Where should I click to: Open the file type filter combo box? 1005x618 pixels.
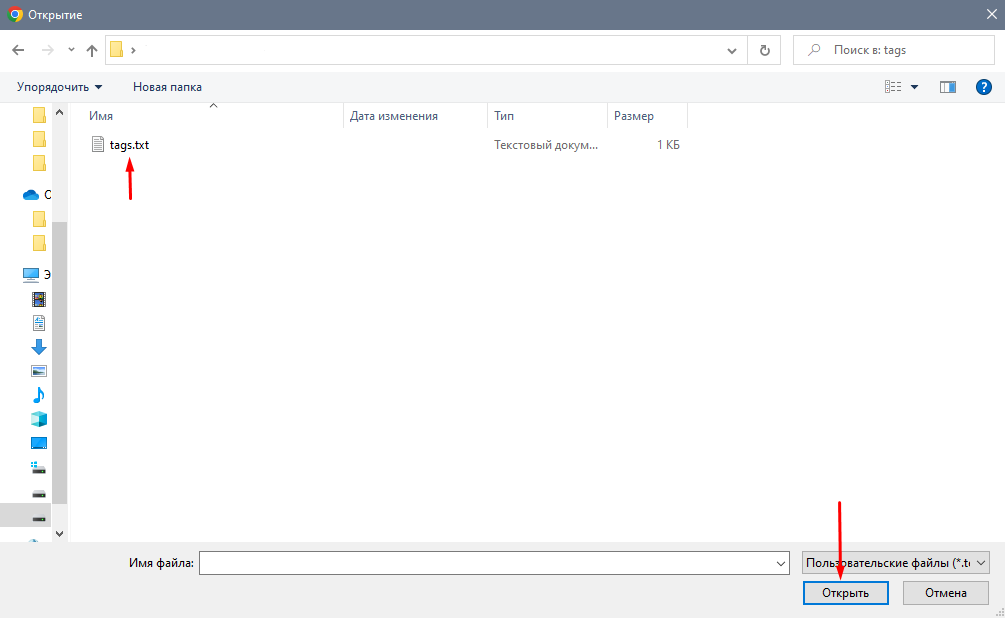pos(895,563)
